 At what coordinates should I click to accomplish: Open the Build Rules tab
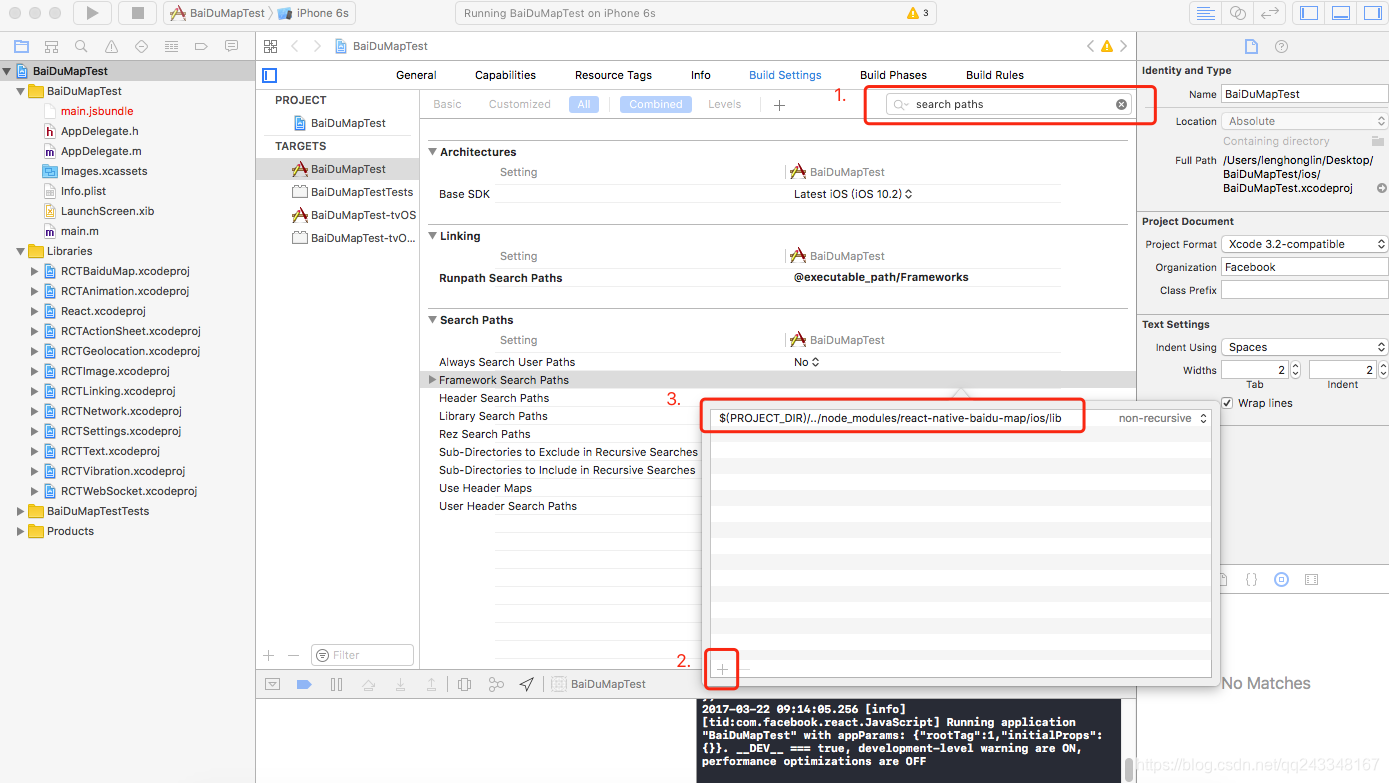pyautogui.click(x=995, y=75)
